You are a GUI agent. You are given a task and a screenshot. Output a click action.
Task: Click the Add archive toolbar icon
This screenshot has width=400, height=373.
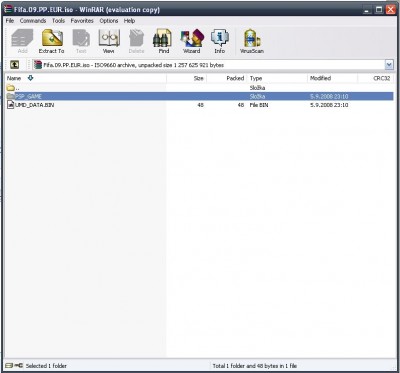[22, 41]
